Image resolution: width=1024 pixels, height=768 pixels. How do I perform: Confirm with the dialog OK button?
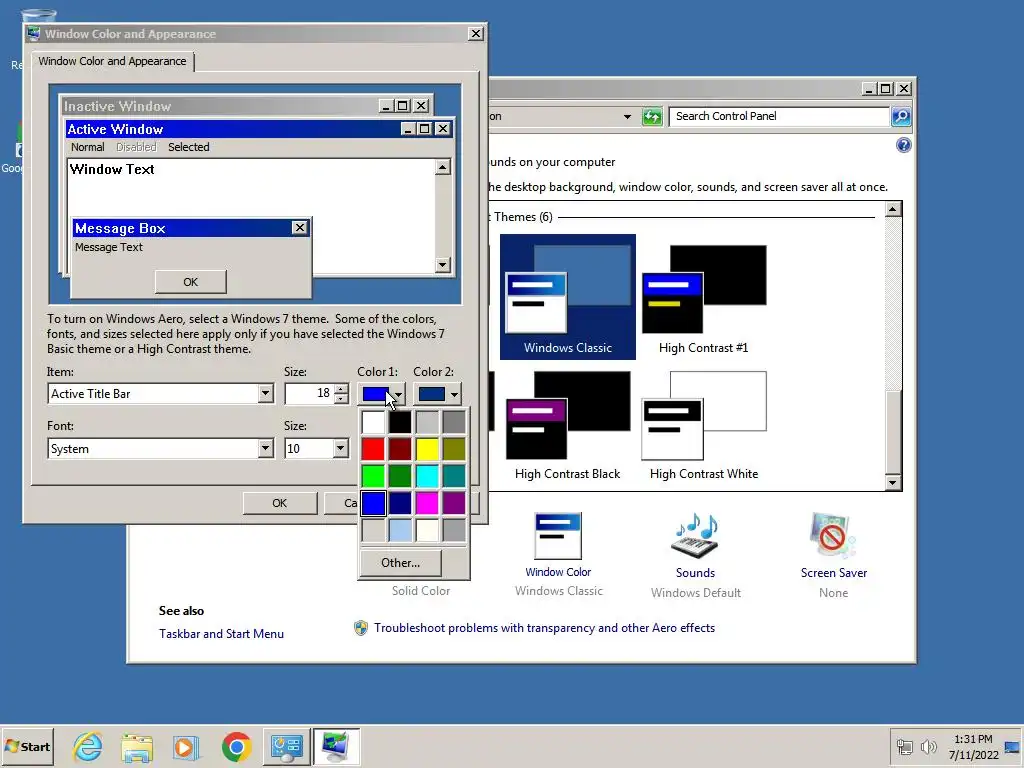point(280,503)
